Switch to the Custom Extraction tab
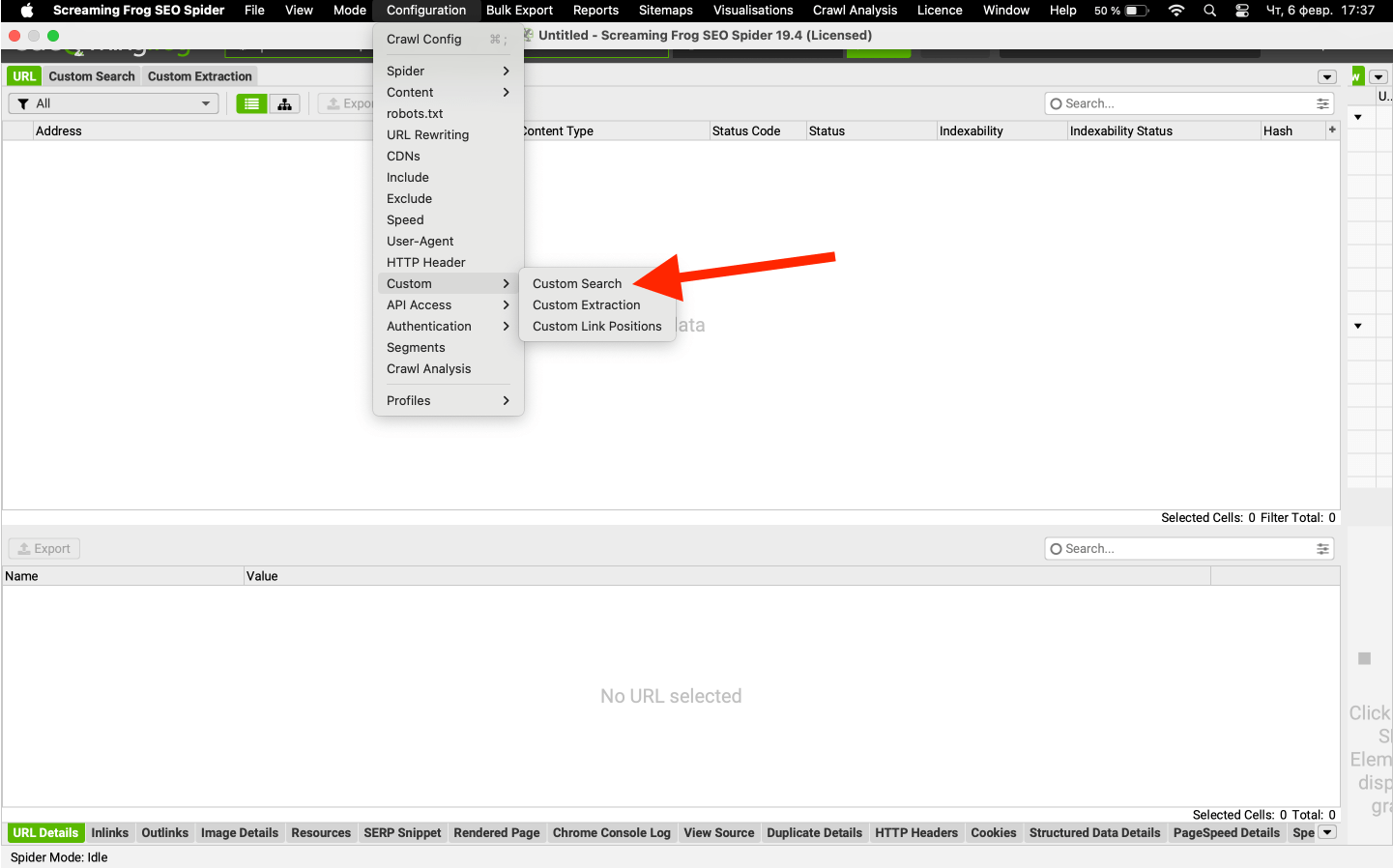 pyautogui.click(x=200, y=76)
